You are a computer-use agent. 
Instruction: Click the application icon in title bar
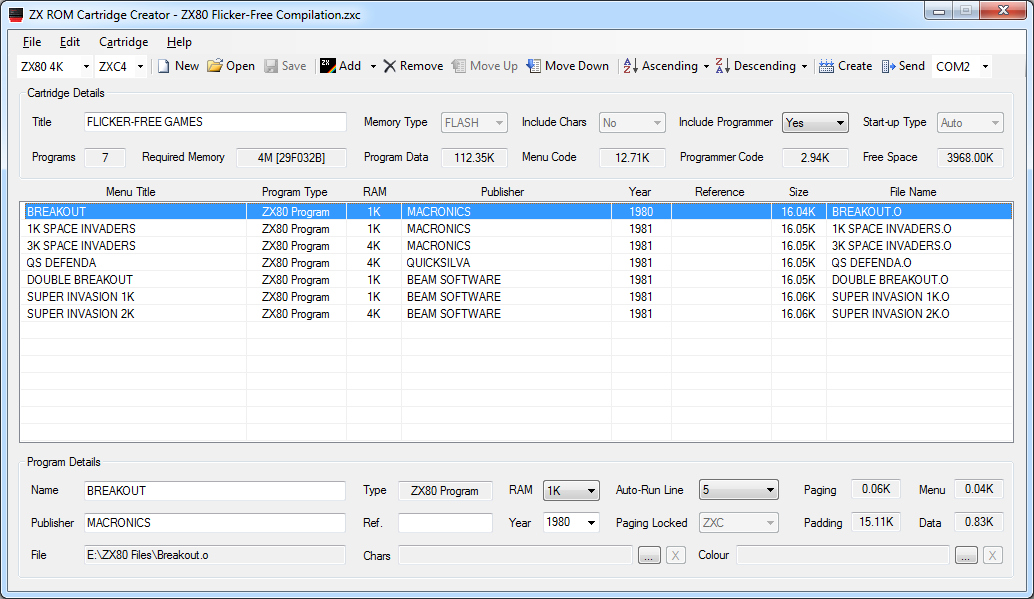pos(16,15)
